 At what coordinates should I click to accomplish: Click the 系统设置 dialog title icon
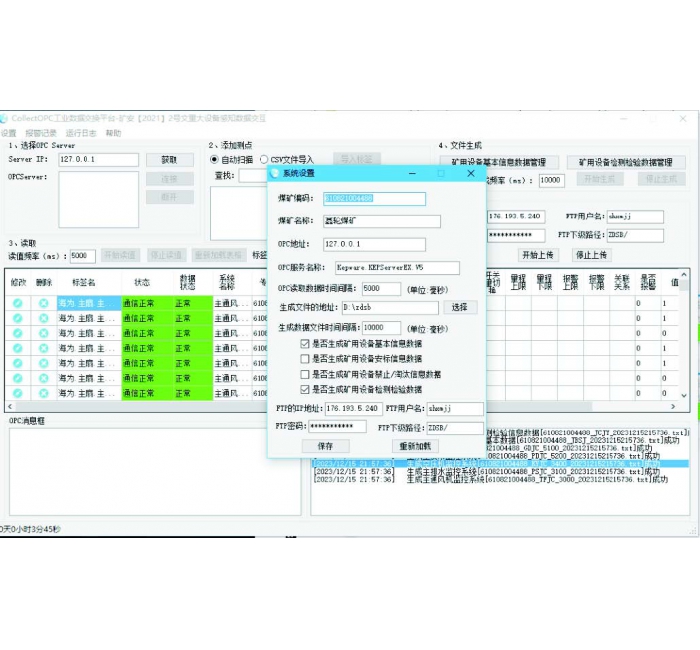[276, 173]
